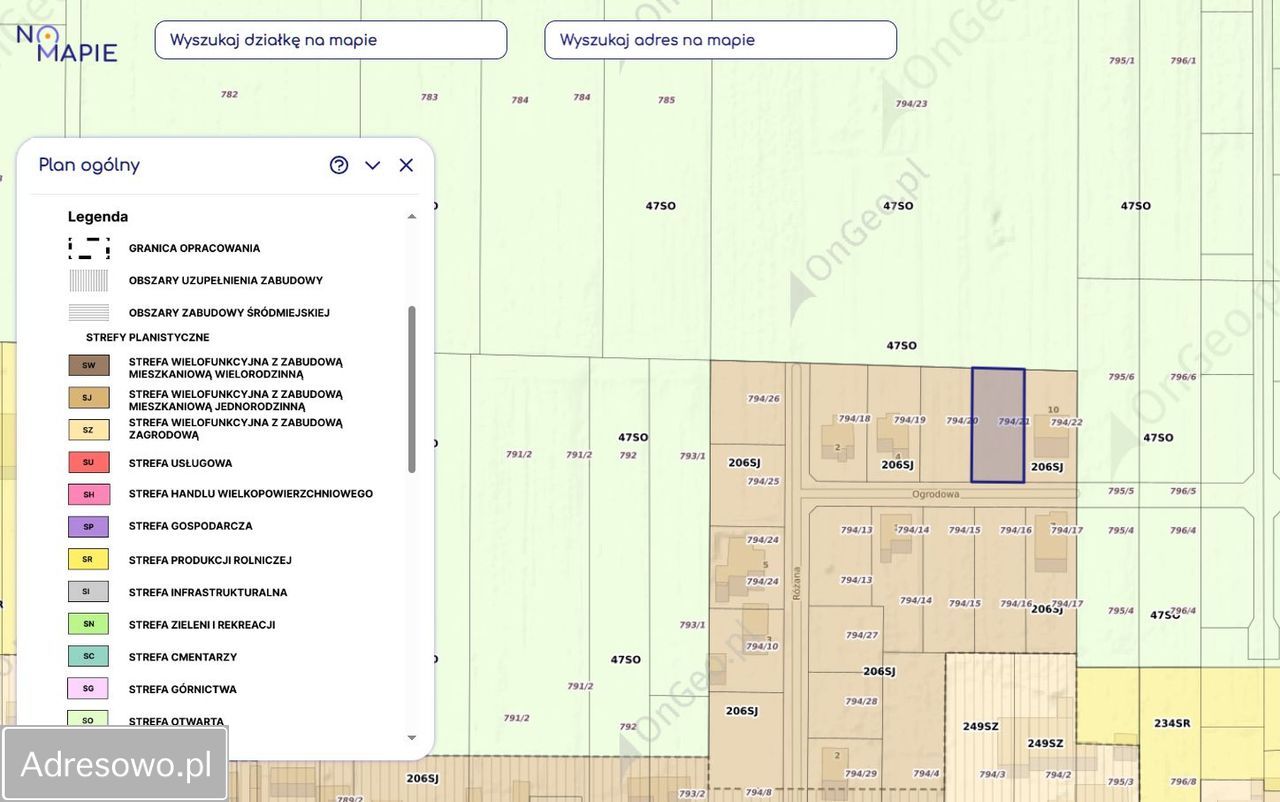Click 'STREFA HANDLU WIELKOPOWIERZCHNIOWEGO' legend text
The width and height of the screenshot is (1280, 802).
(251, 494)
